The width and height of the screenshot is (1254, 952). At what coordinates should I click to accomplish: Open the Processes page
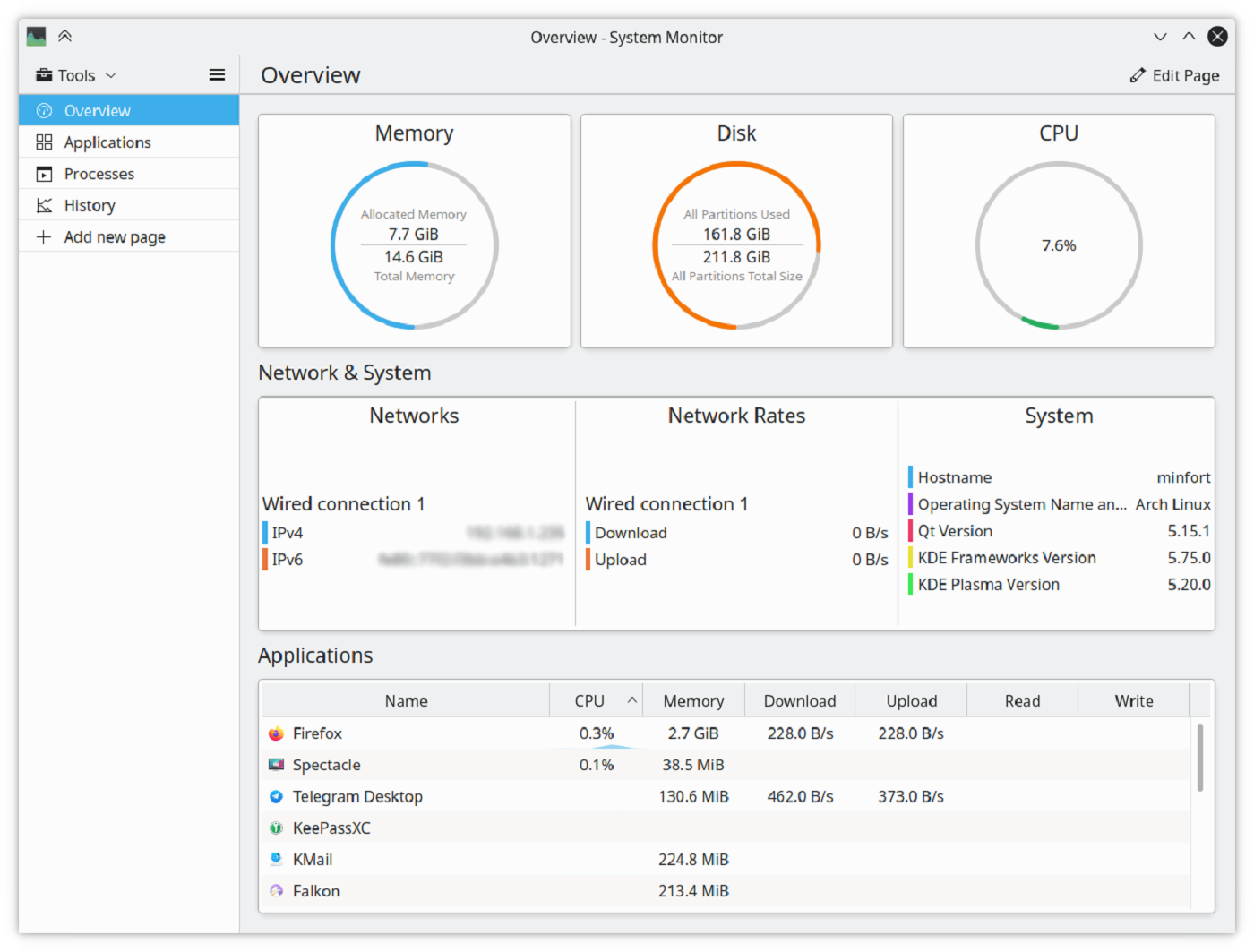[100, 173]
